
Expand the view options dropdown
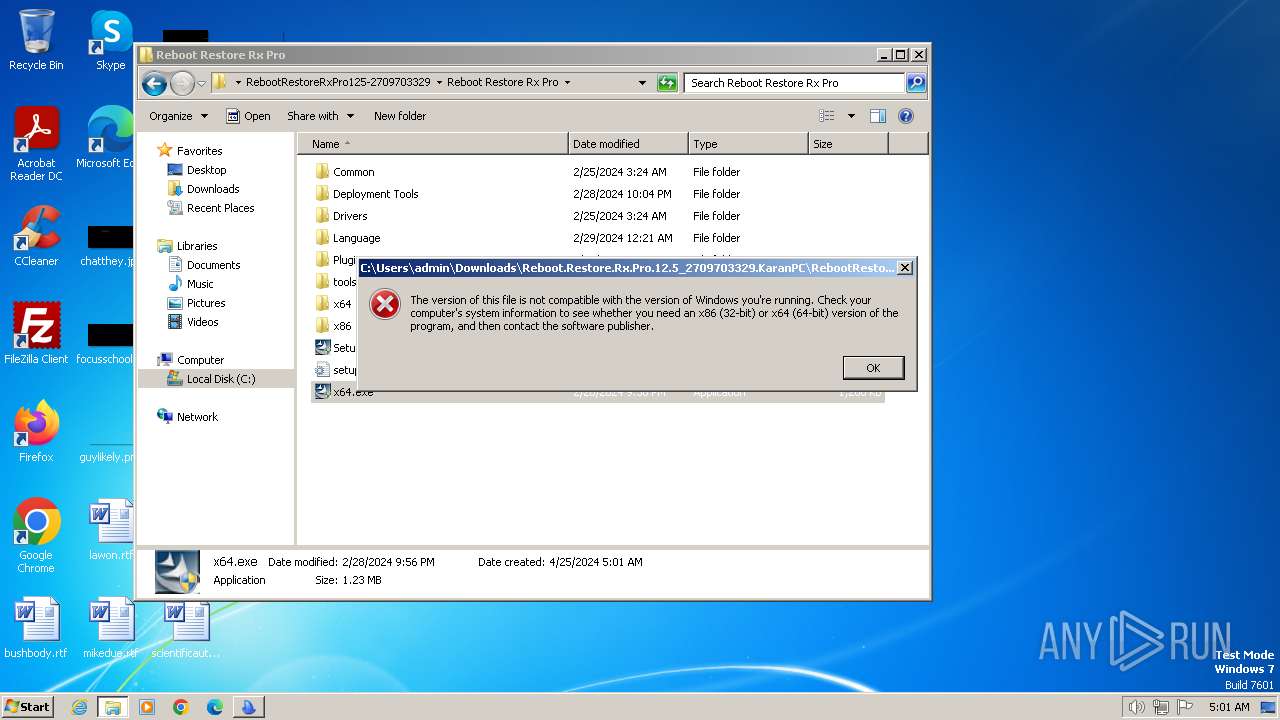tap(851, 116)
